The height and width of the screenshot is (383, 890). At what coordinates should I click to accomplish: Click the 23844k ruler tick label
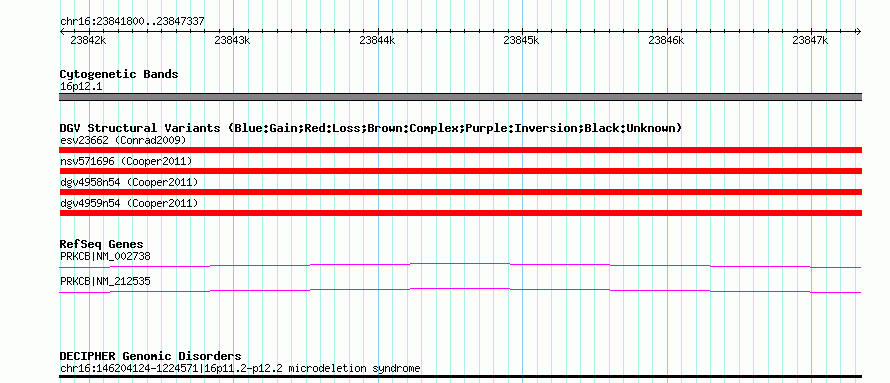pos(377,41)
